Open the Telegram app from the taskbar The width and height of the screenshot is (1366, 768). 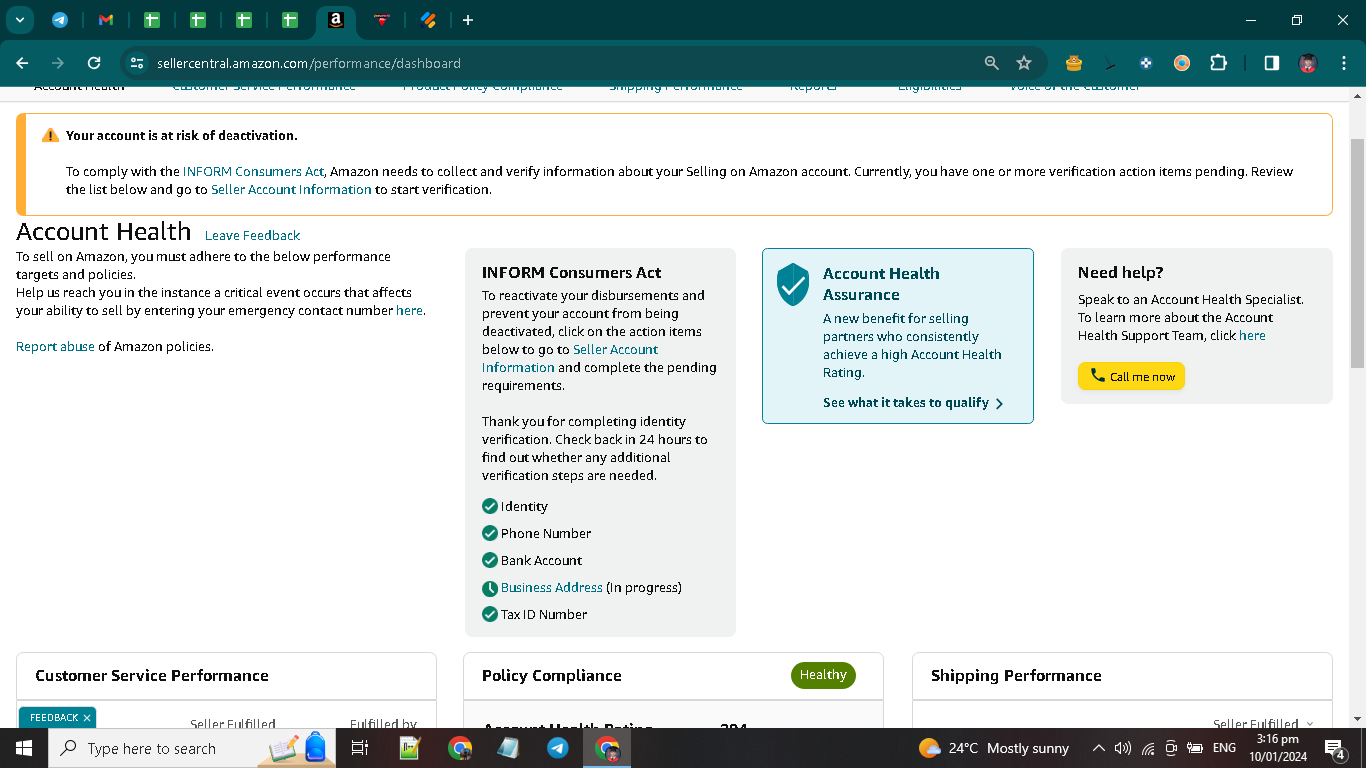click(x=558, y=748)
